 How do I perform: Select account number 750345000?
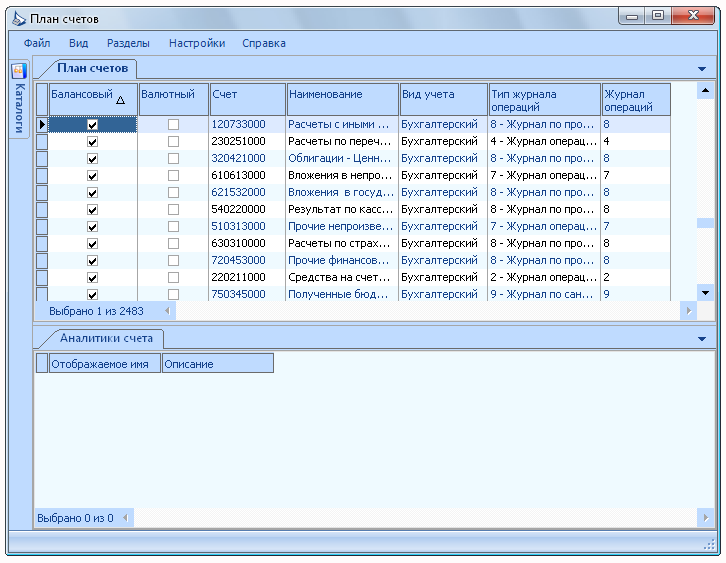238,294
